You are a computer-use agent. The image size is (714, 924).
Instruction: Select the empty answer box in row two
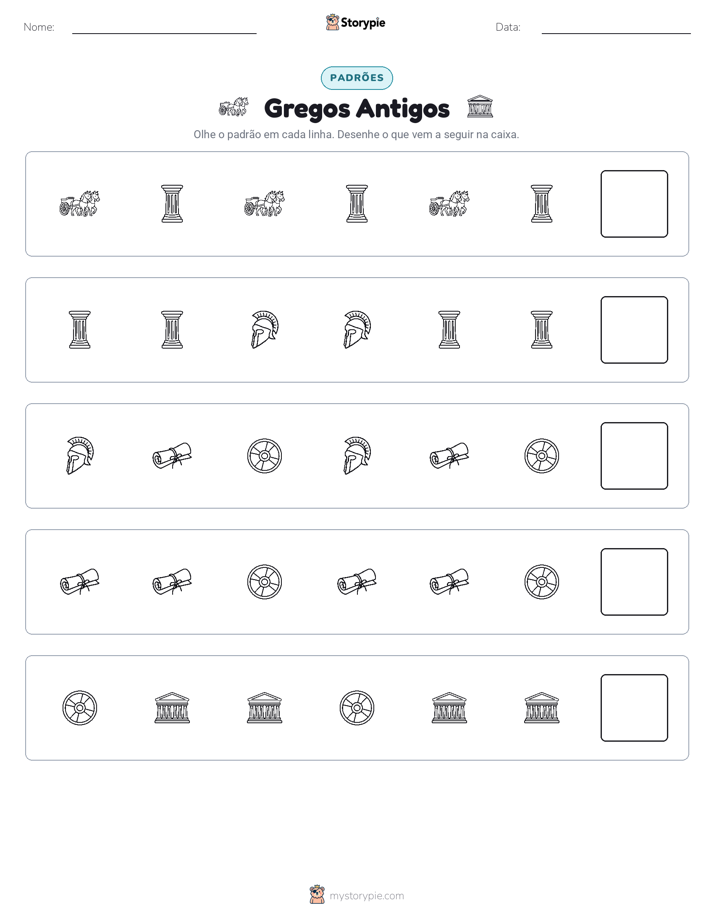pos(634,330)
